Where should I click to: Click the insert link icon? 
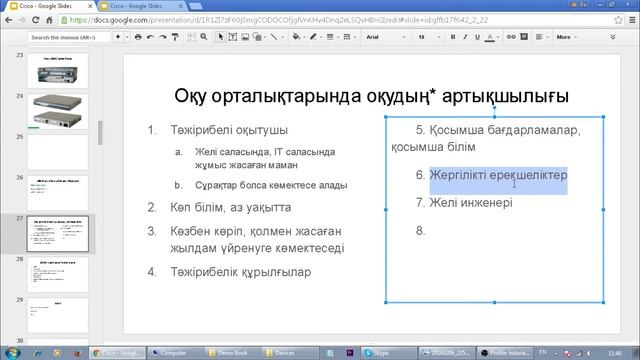pos(511,37)
